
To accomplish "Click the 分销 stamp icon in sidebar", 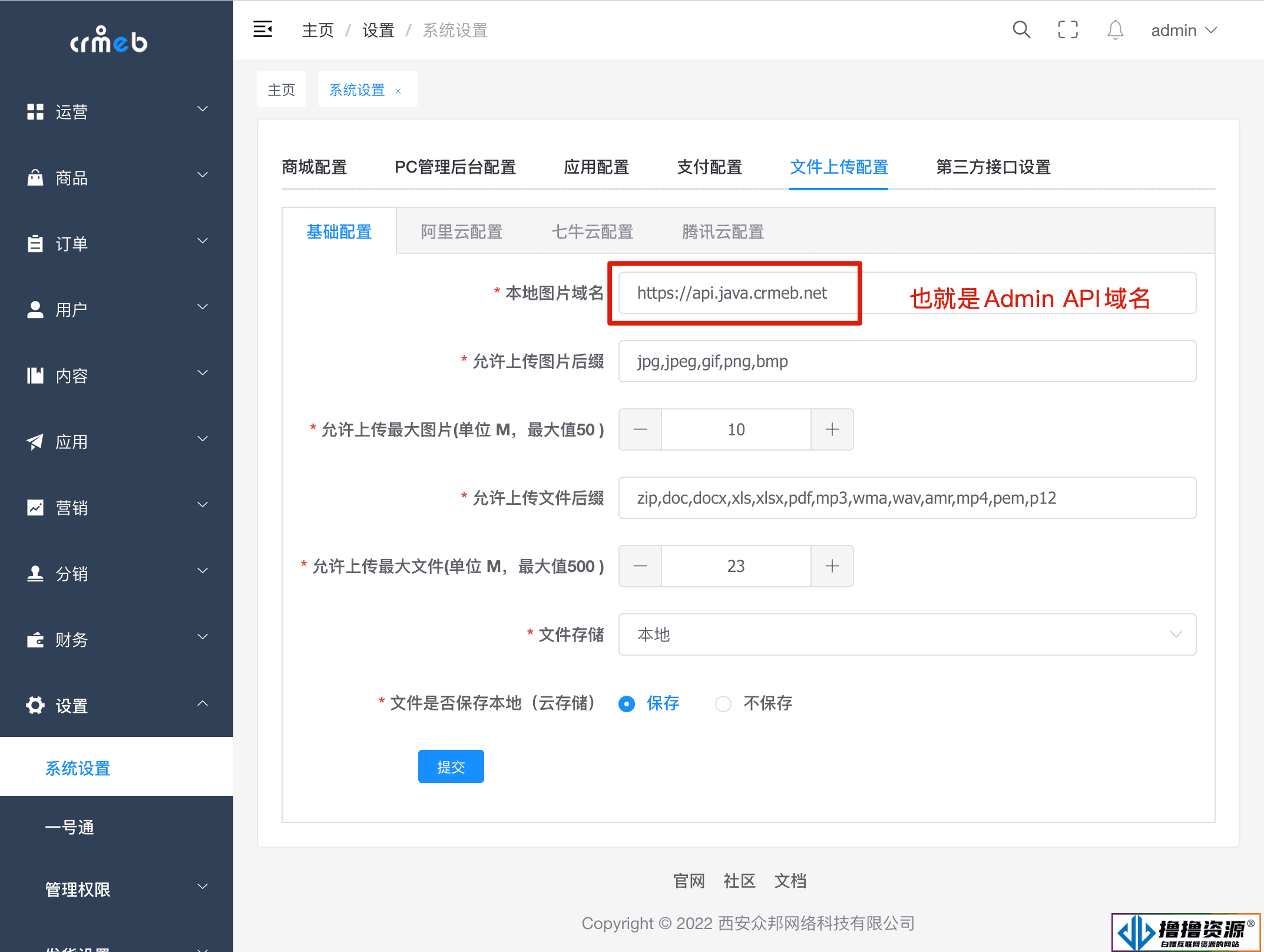I will point(35,573).
